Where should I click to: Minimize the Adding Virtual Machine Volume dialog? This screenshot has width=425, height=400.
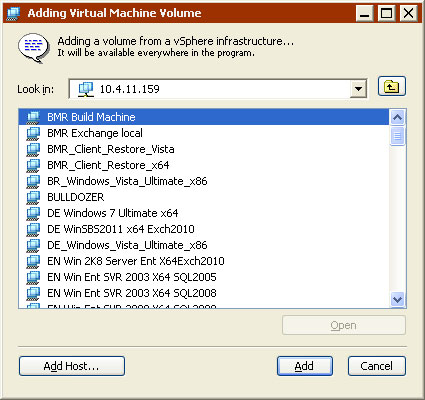[365, 13]
